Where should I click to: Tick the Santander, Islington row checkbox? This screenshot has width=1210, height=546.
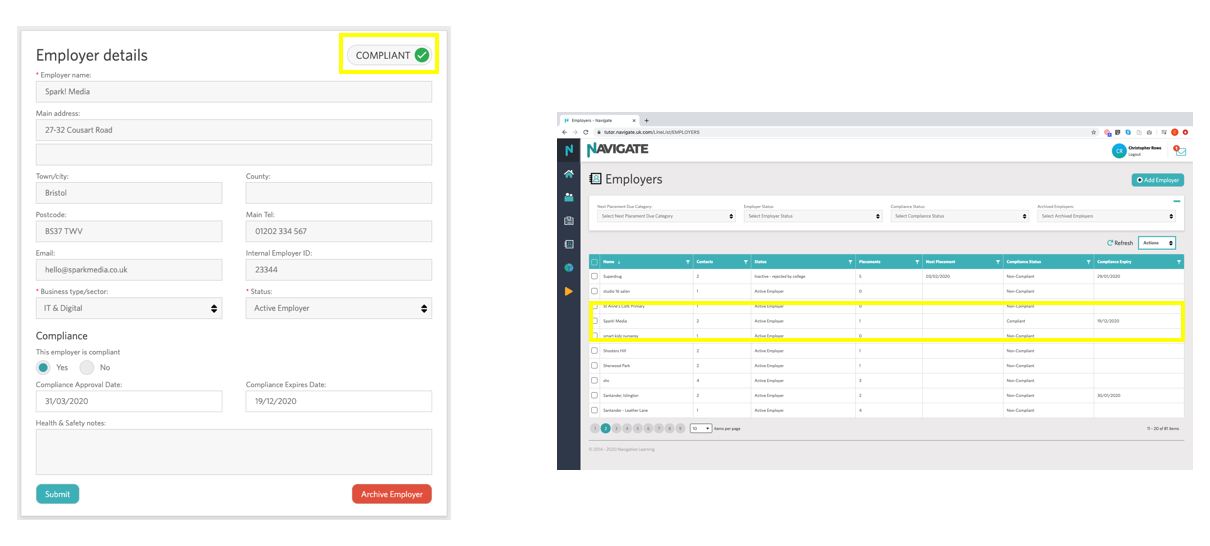[x=595, y=396]
